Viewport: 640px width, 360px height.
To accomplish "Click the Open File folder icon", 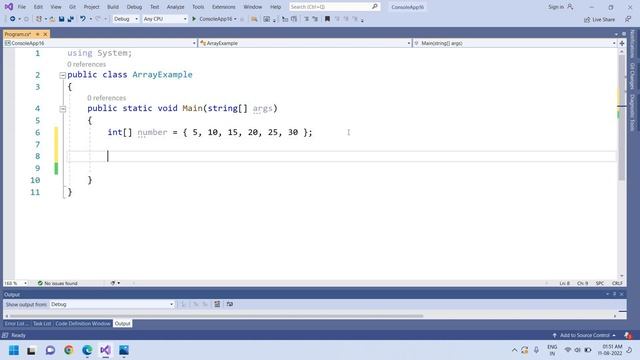I will coord(52,19).
